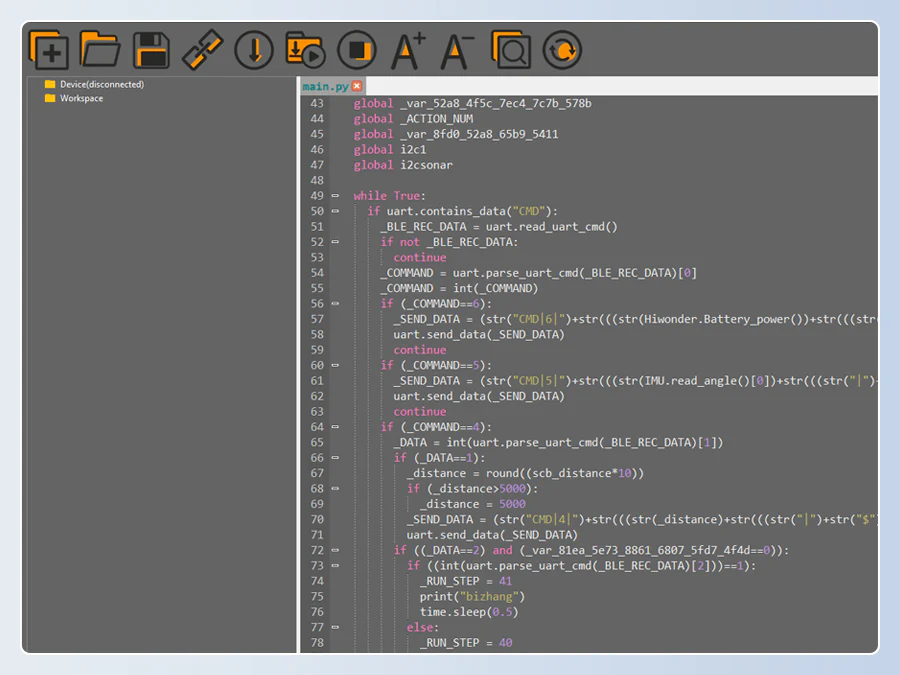
Task: Open the search magnifier icon in the toolbar
Action: [510, 50]
